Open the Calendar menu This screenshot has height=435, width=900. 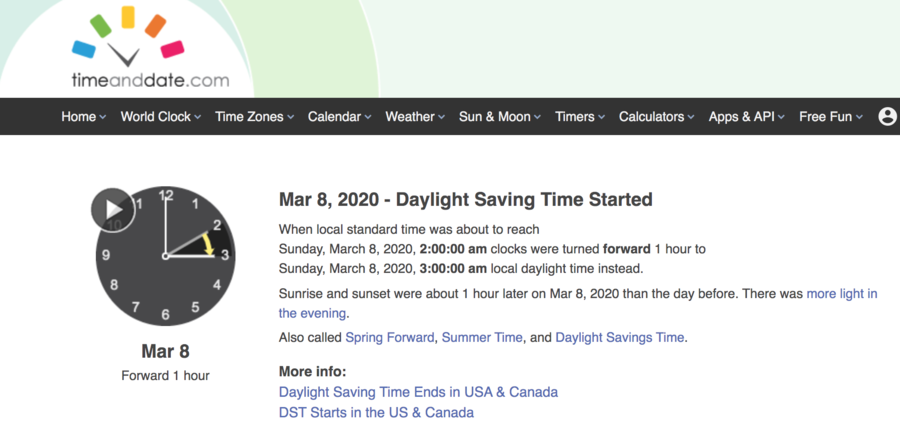tap(339, 116)
